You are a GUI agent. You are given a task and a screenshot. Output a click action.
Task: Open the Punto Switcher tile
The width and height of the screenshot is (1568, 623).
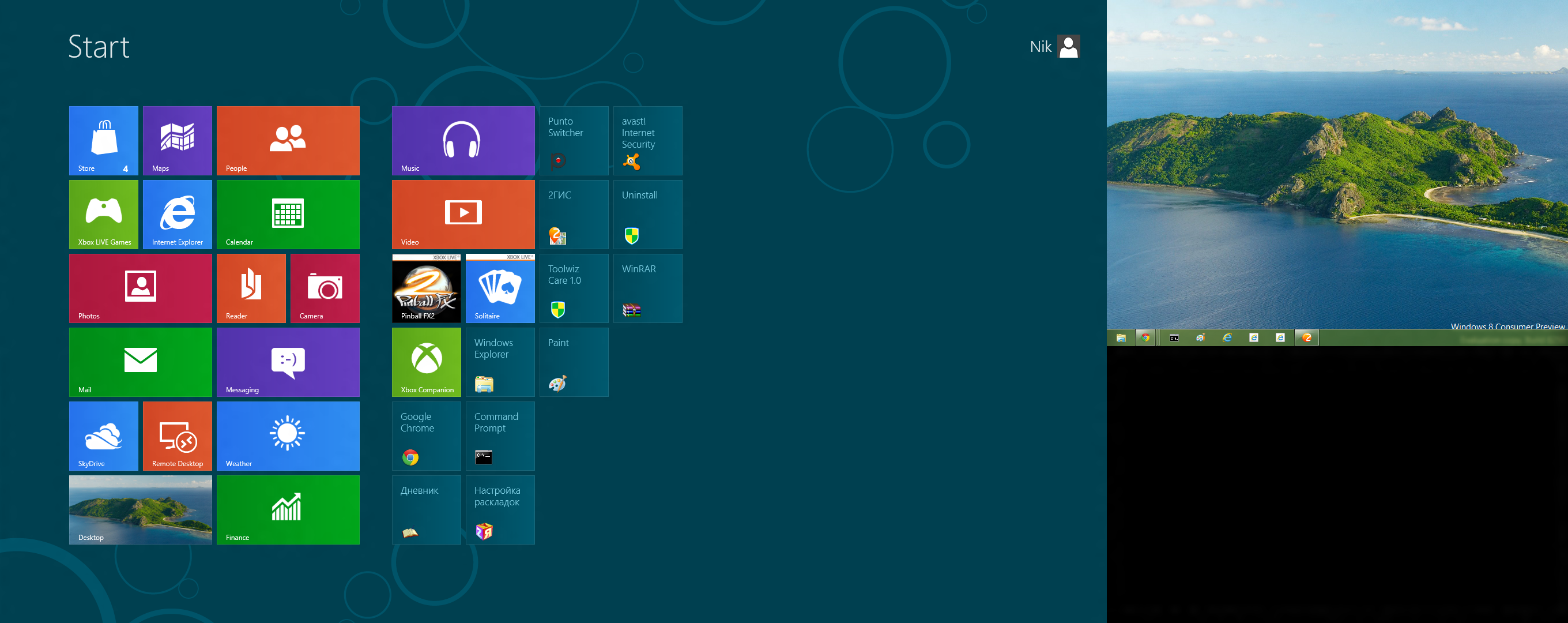click(x=574, y=141)
